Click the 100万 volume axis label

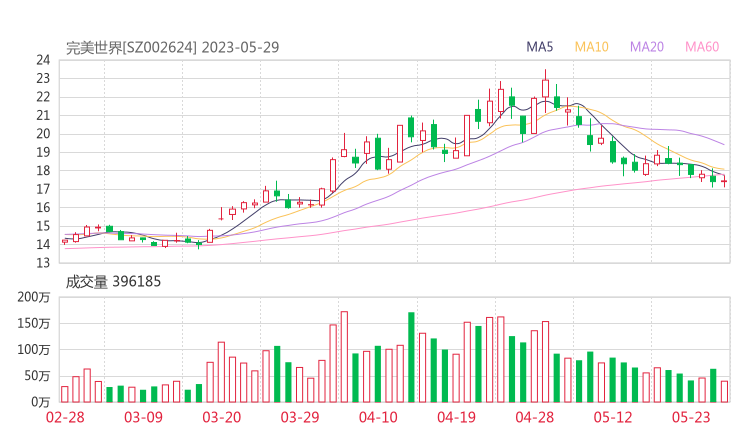tap(34, 350)
